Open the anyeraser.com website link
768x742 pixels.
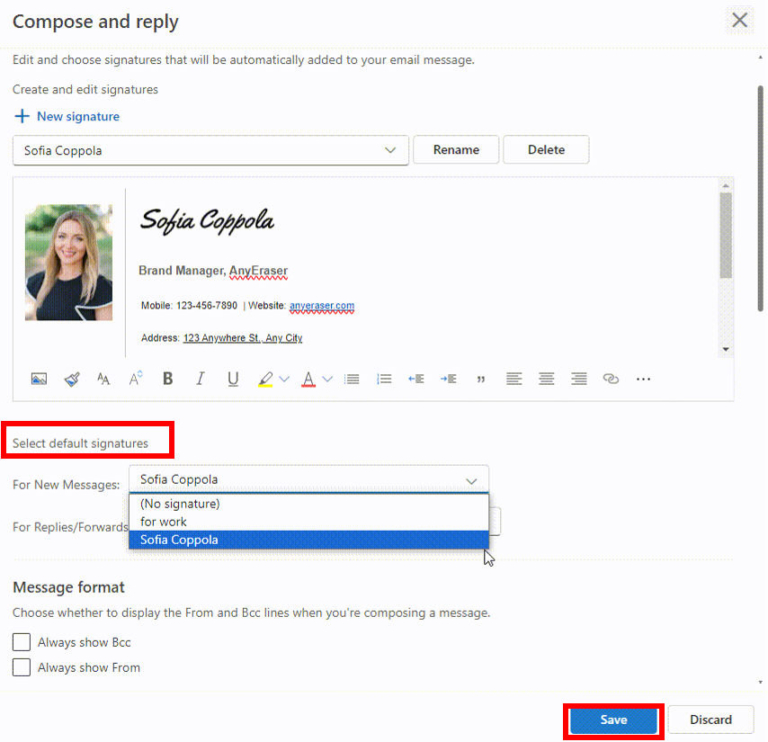click(x=322, y=306)
